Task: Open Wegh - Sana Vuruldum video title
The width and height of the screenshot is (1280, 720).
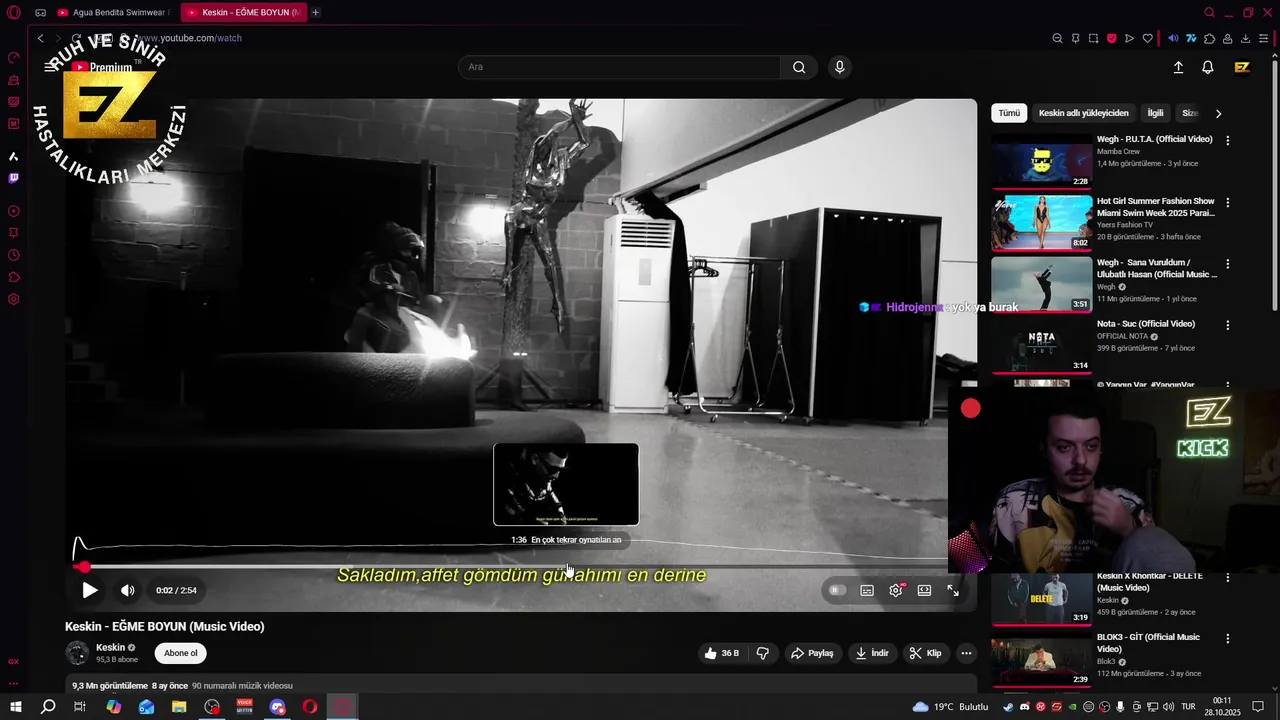Action: (1157, 268)
